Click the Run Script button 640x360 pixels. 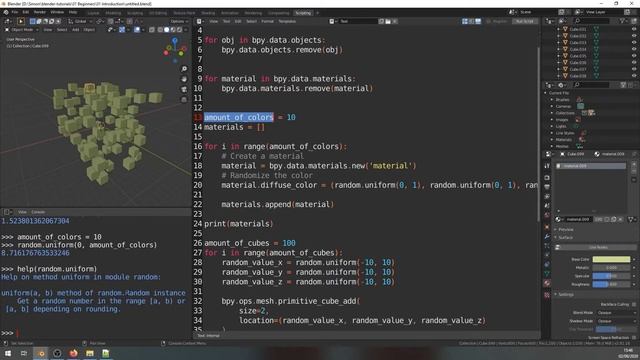pyautogui.click(x=524, y=21)
